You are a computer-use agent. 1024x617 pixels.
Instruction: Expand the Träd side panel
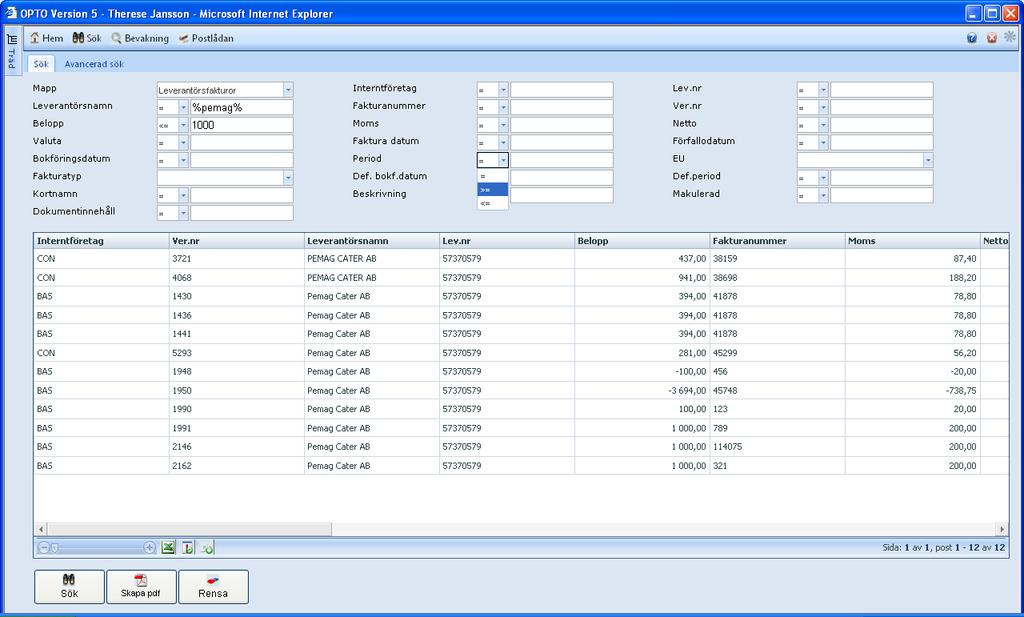12,51
